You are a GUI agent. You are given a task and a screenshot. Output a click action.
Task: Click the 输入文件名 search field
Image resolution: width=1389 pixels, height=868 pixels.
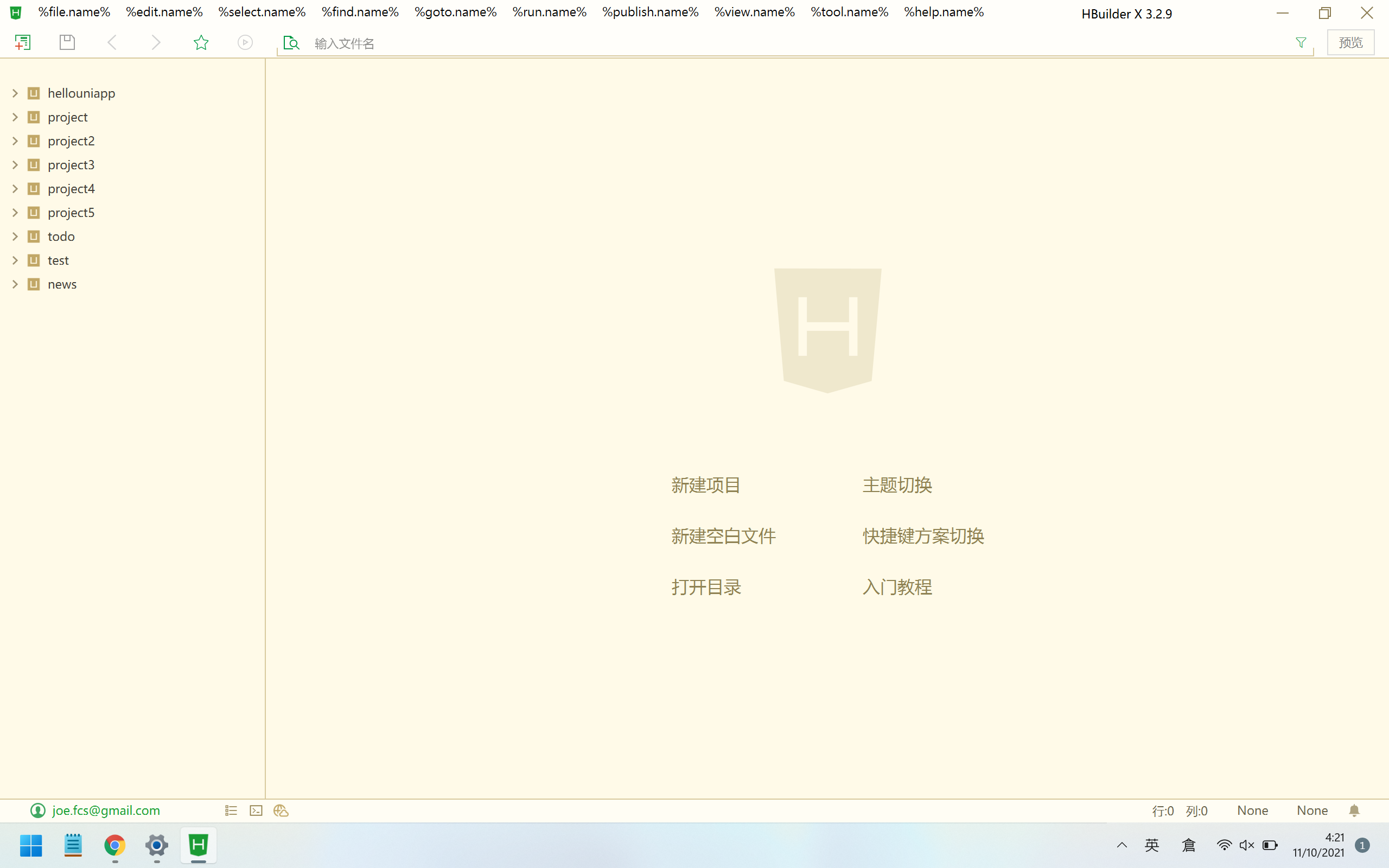pyautogui.click(x=795, y=43)
